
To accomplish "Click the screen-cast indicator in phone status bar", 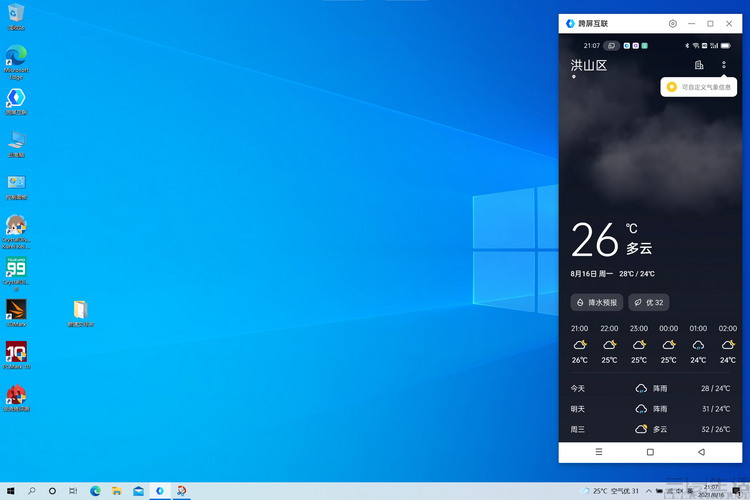I will (611, 45).
